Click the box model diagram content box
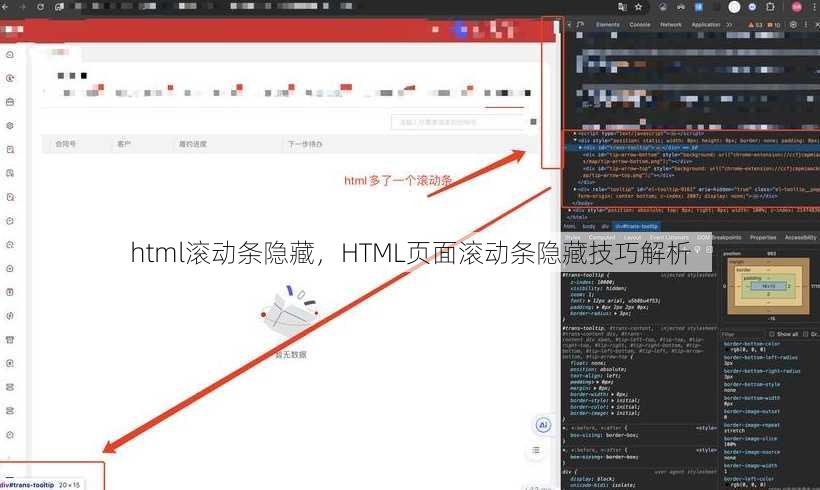Screen dimensions: 820x490 coord(769,286)
